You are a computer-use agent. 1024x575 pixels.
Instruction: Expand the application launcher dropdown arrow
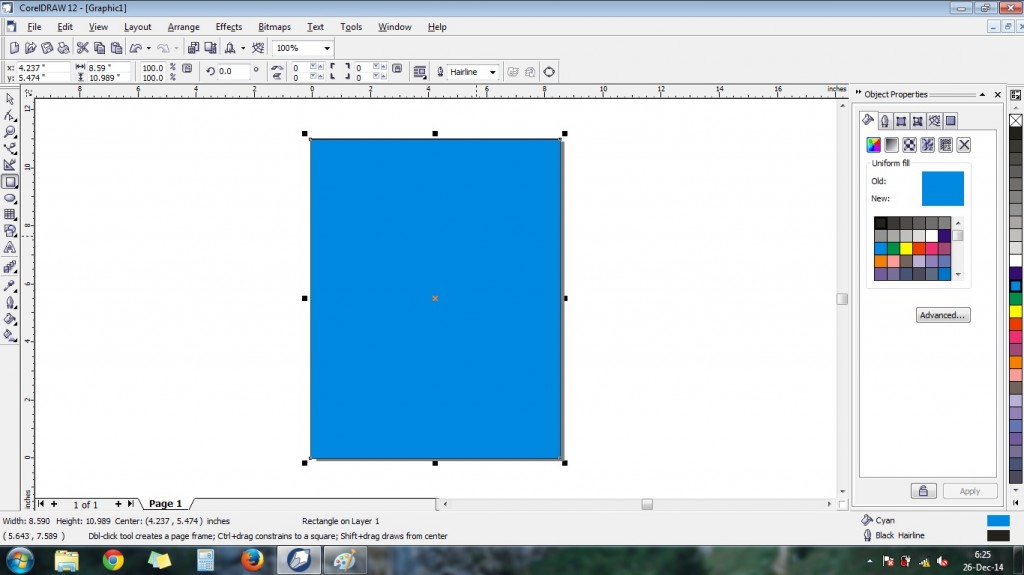point(243,48)
